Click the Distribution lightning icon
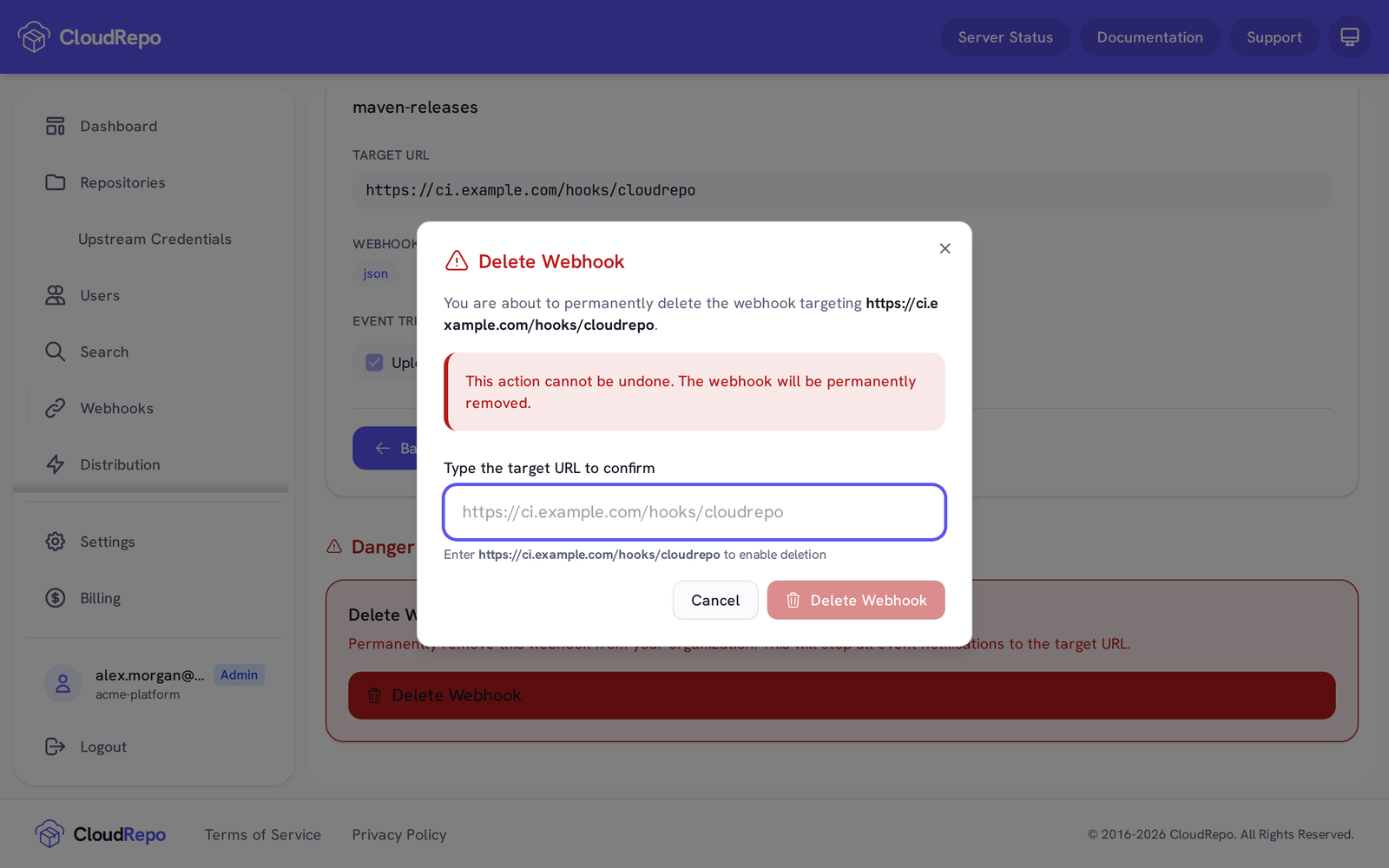Viewport: 1389px width, 868px height. [56, 464]
